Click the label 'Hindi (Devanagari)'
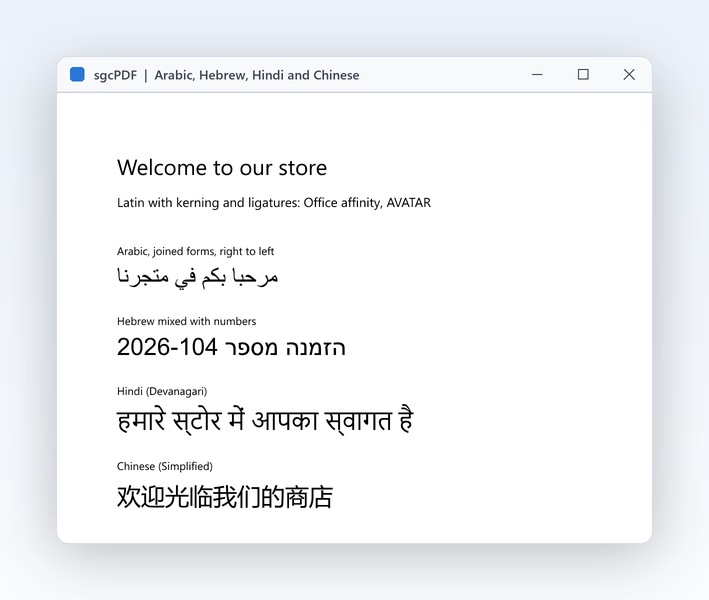 coord(162,392)
